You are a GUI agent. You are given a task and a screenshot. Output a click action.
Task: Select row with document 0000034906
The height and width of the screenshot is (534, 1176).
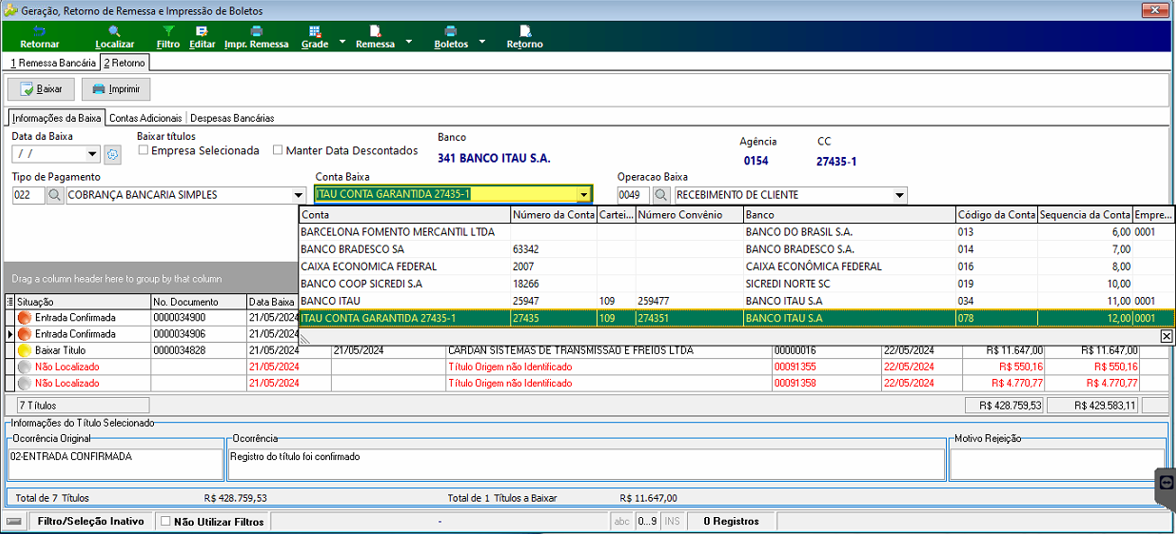pyautogui.click(x=154, y=334)
